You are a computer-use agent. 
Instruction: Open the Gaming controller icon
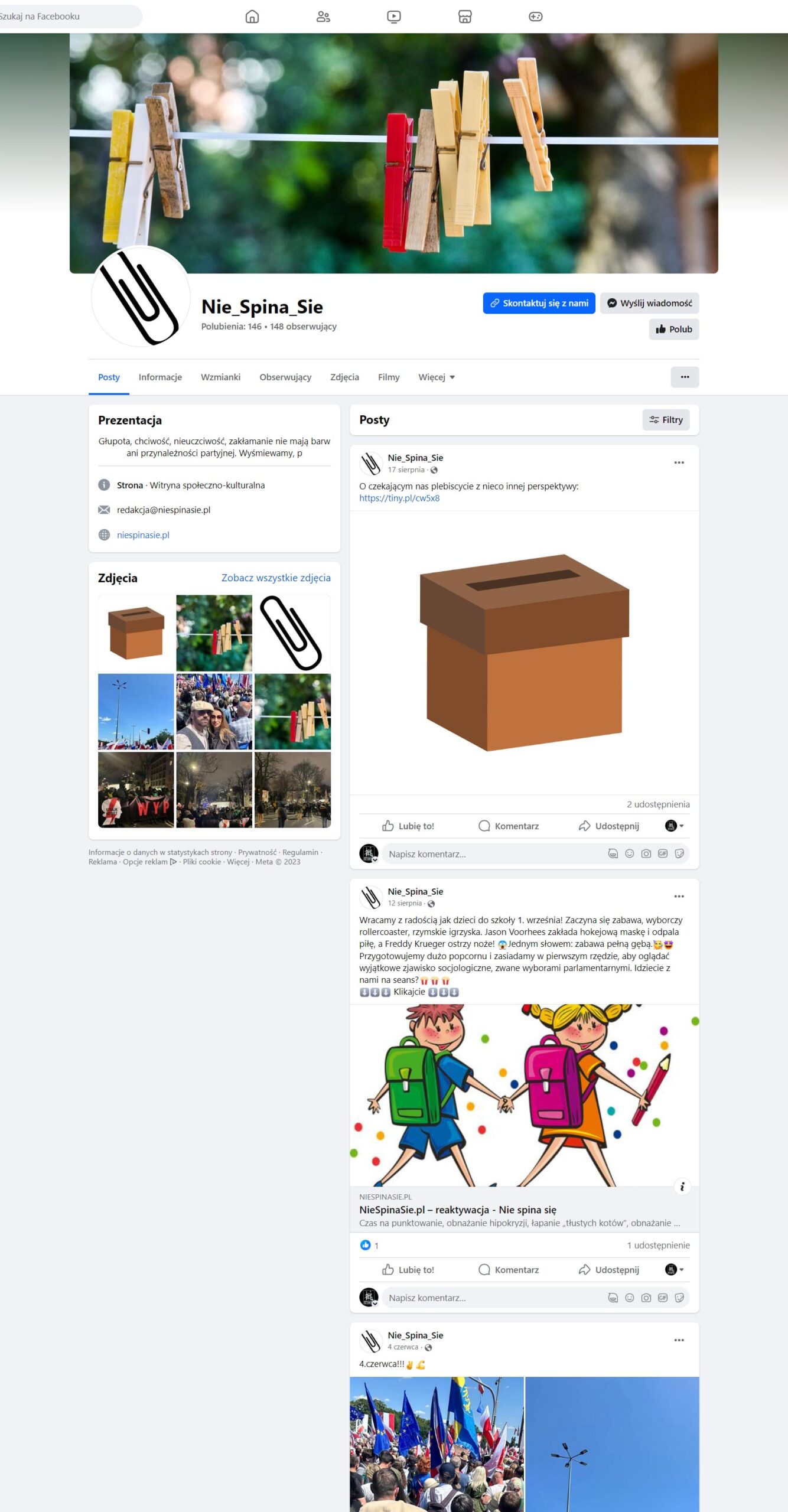click(x=536, y=17)
